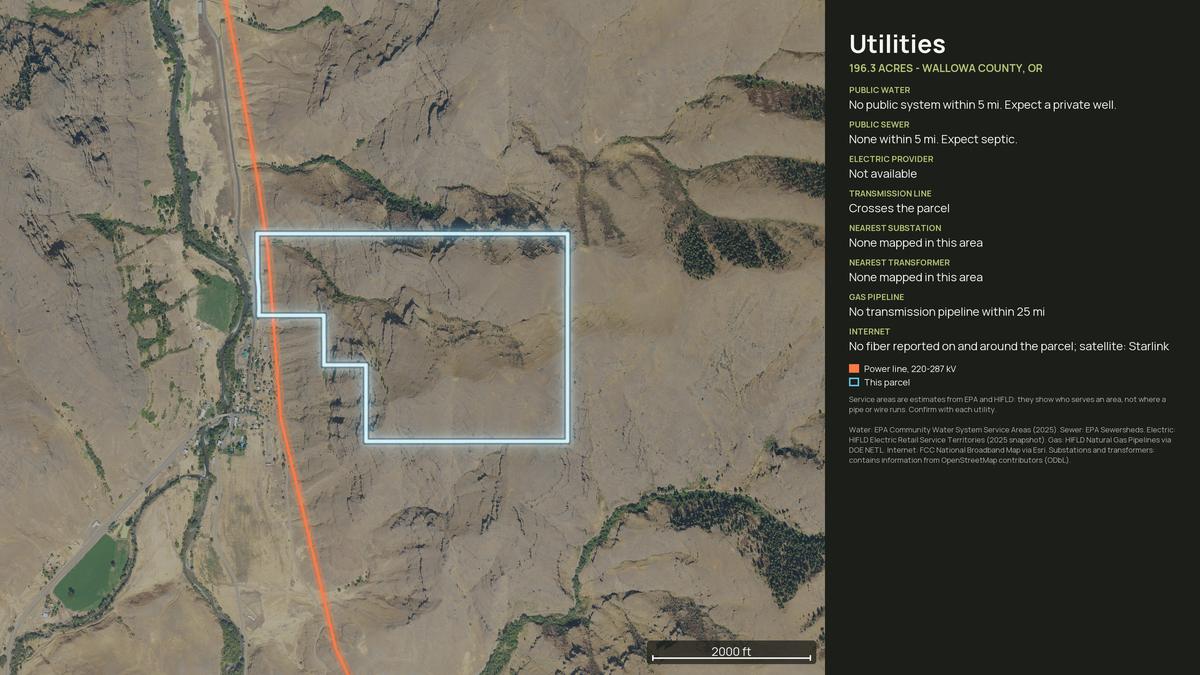Viewport: 1200px width, 675px height.
Task: Click the PUBLIC SEWER label
Action: coord(879,124)
